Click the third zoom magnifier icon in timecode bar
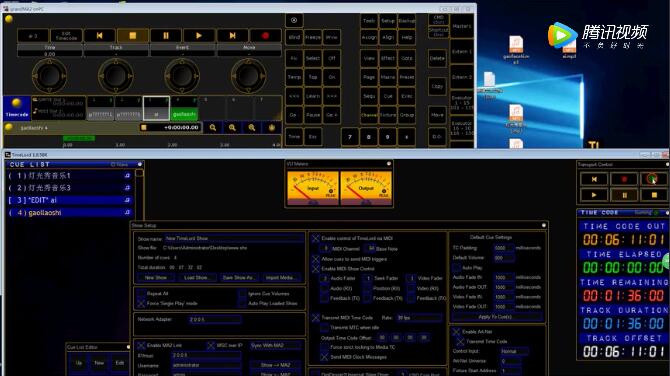The image size is (670, 376). coord(252,127)
